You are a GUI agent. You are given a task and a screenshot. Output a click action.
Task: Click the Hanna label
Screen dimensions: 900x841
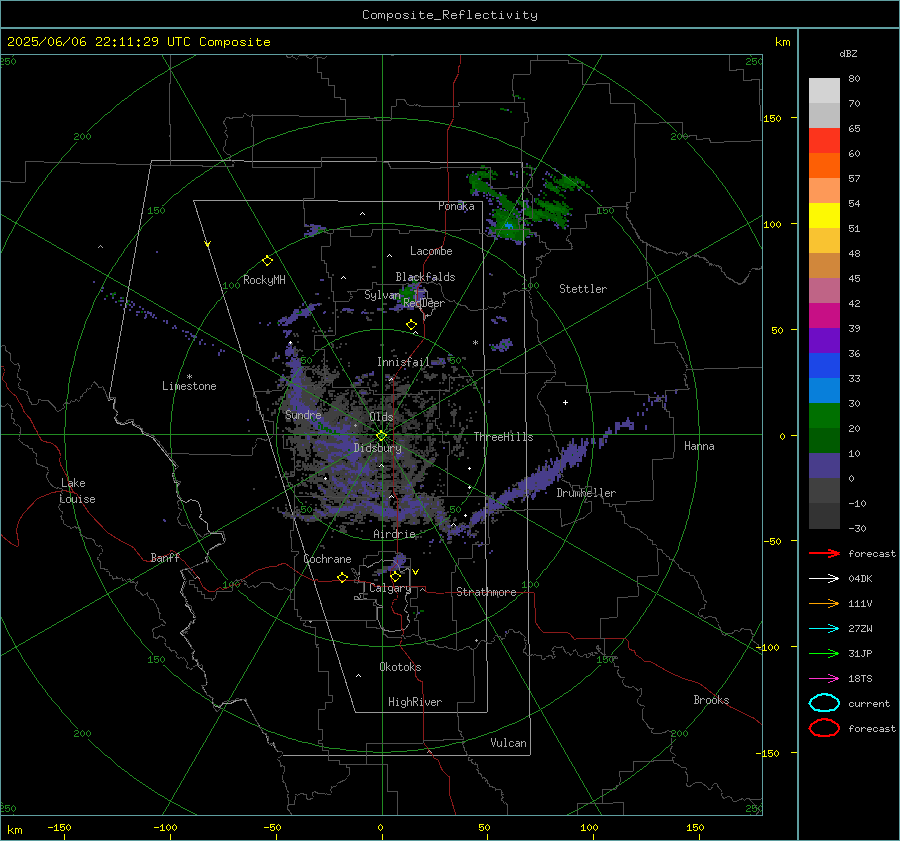pos(699,446)
